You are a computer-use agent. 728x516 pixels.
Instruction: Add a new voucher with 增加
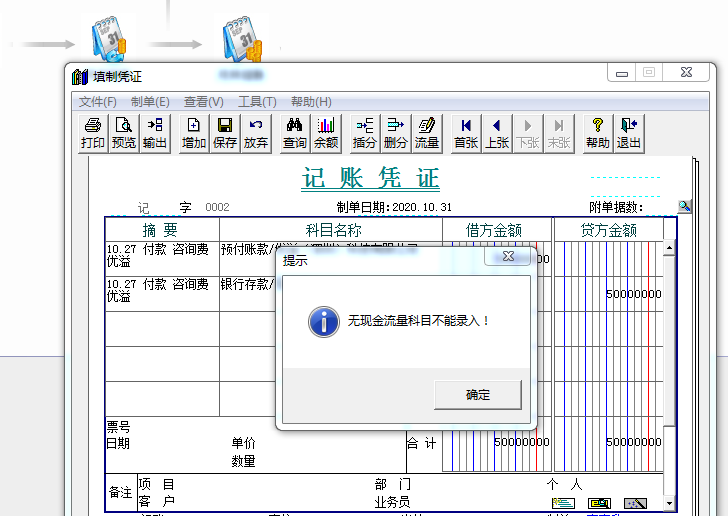tap(194, 133)
